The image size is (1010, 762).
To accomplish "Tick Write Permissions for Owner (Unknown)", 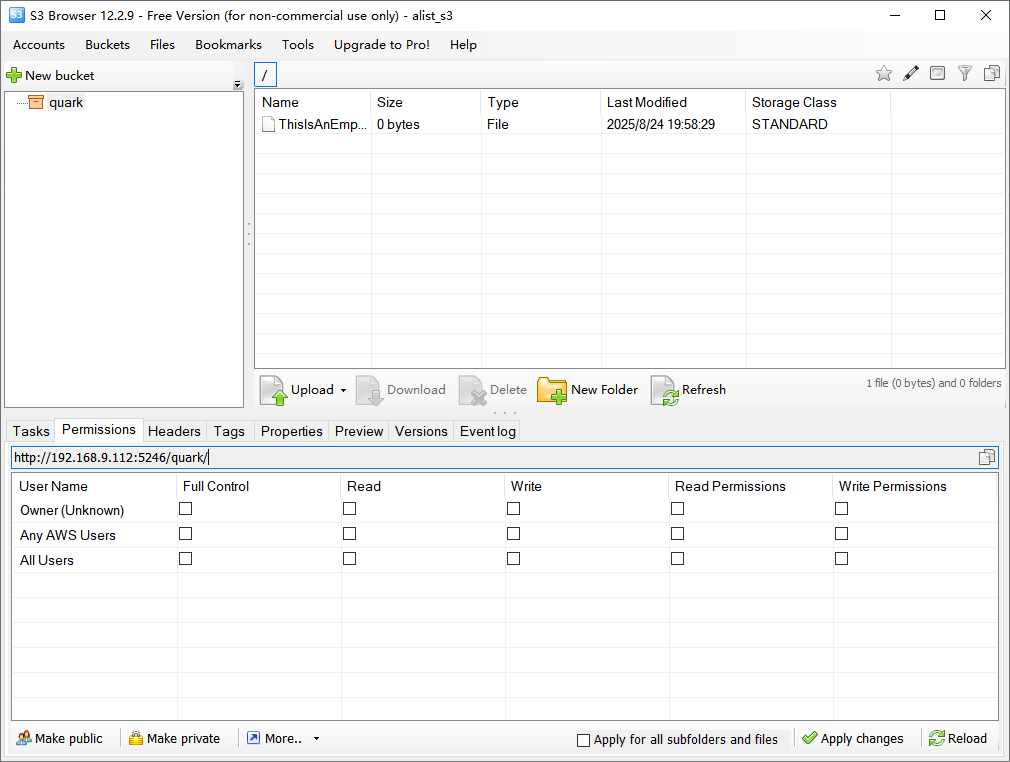I will click(841, 509).
